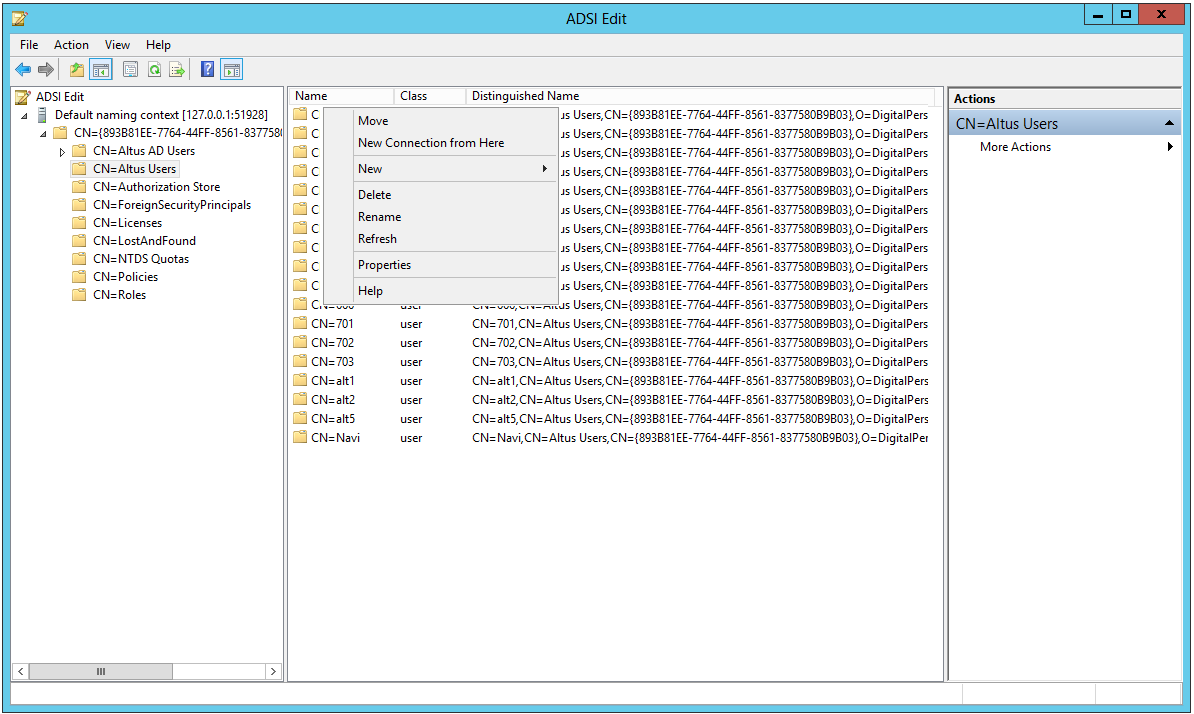This screenshot has width=1194, height=714.
Task: Toggle the Action pane visibility icon
Action: pyautogui.click(x=231, y=69)
